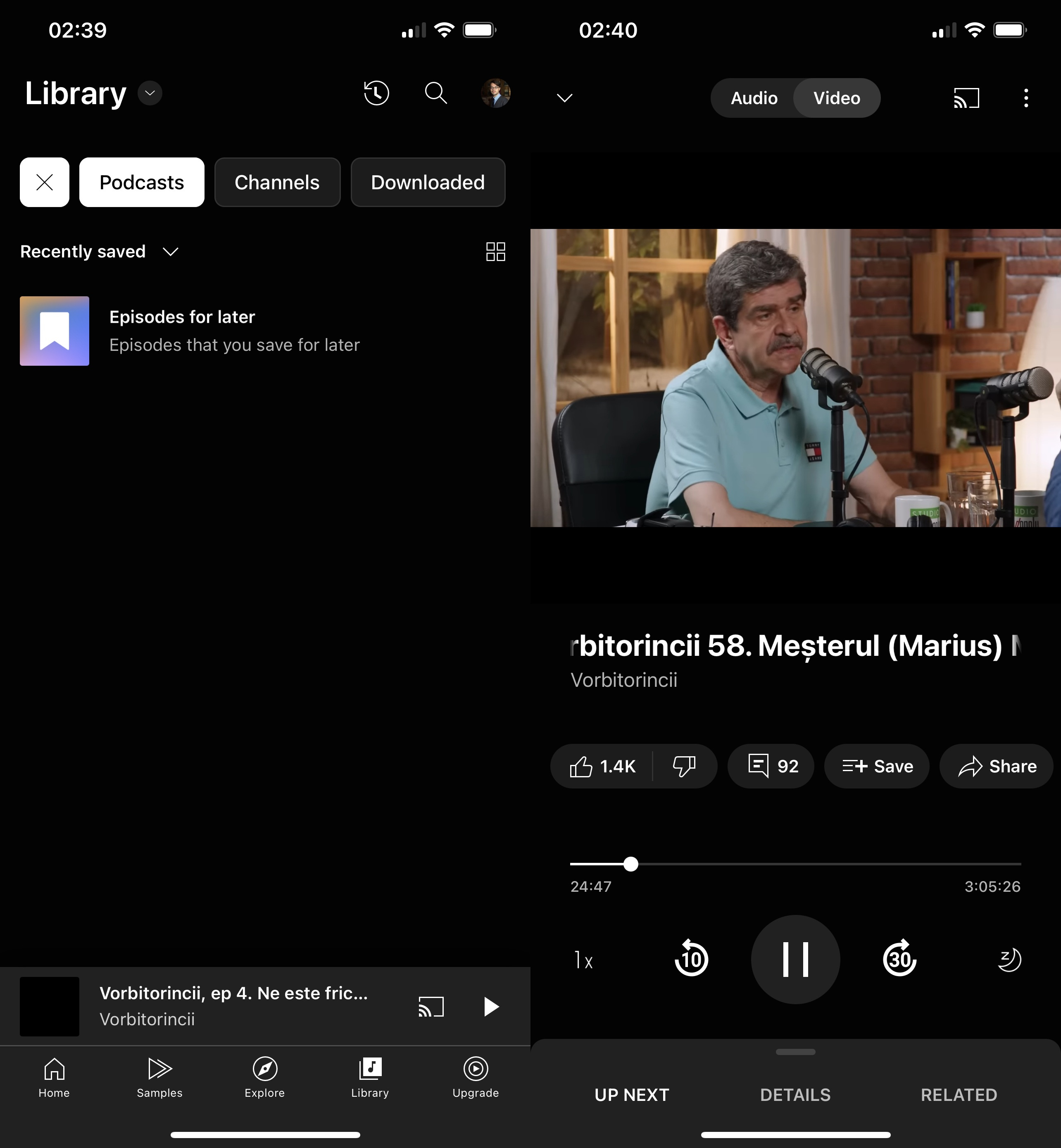This screenshot has width=1061, height=1148.
Task: Tap the 02:40 clock in status bar
Action: [x=608, y=31]
